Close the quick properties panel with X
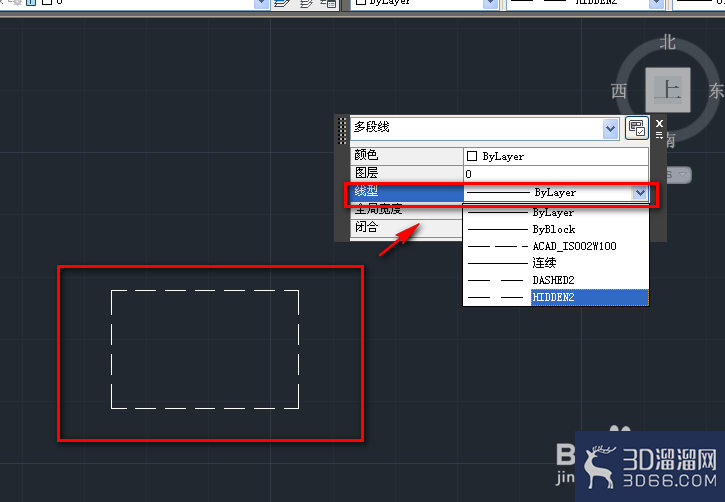Viewport: 725px width, 502px height. click(x=660, y=123)
